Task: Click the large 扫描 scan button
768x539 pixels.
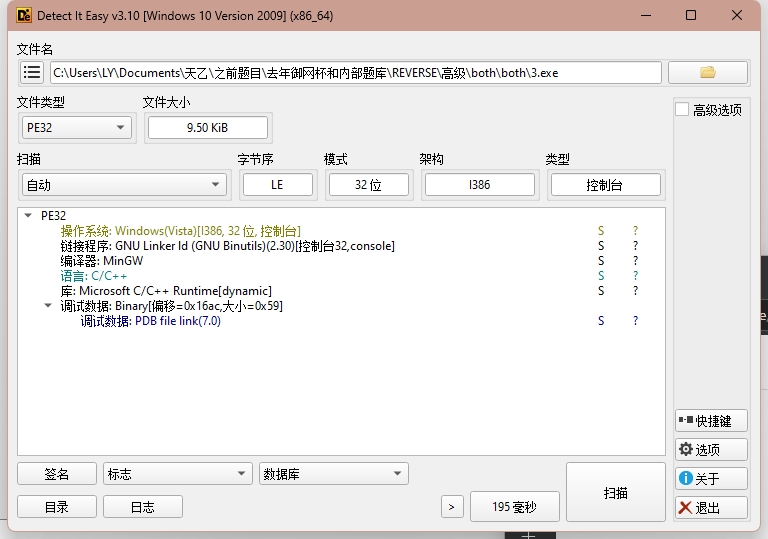Action: click(616, 492)
